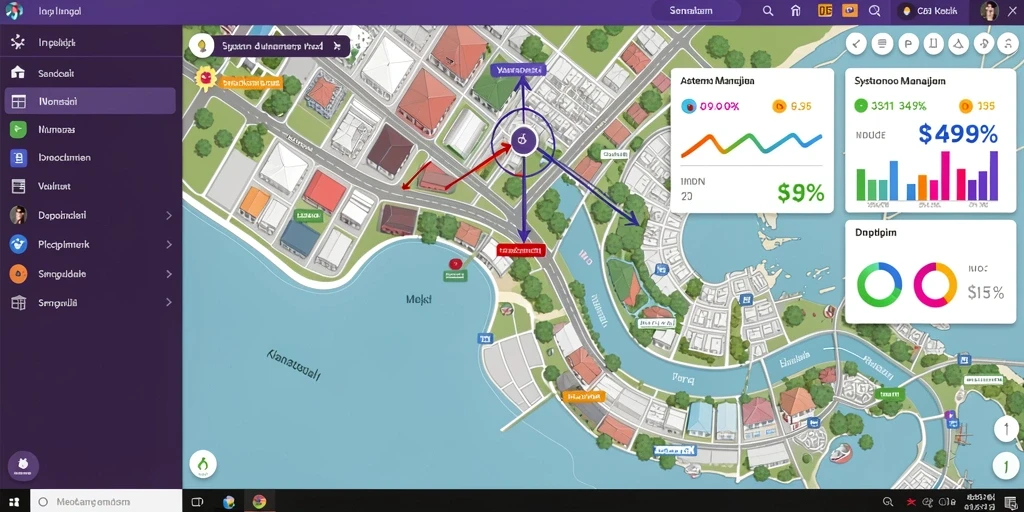Open the Windows Start button on taskbar
This screenshot has width=1024, height=512.
coord(14,502)
